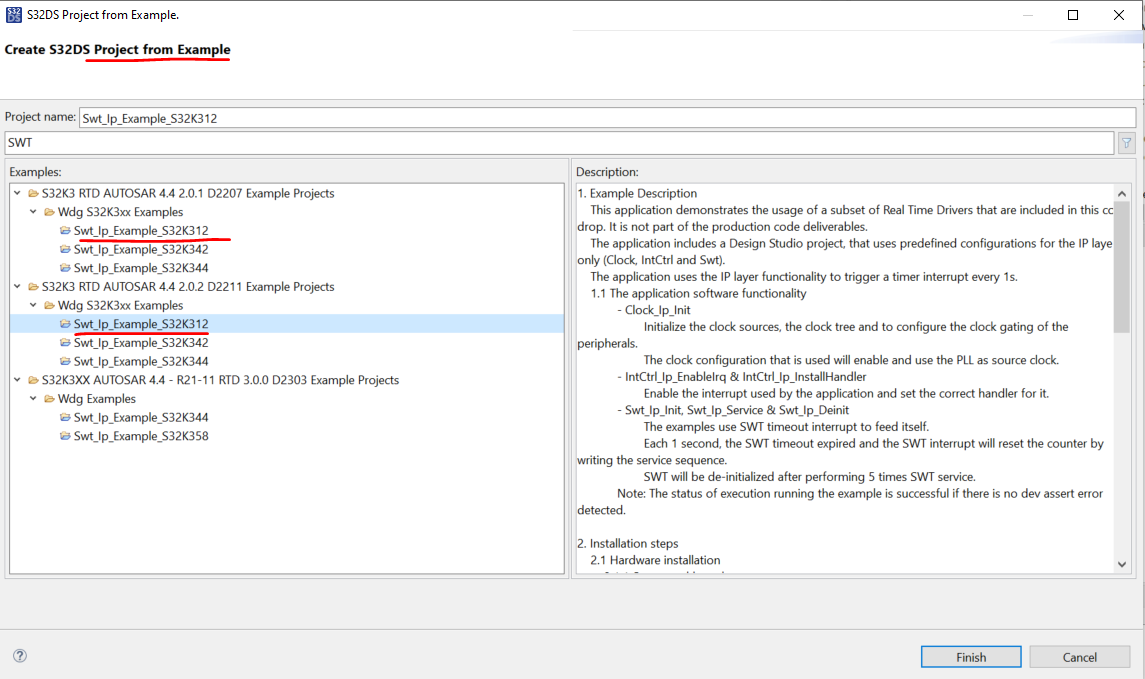The height and width of the screenshot is (679, 1145).
Task: Collapse the S32K3 RTD AUTOSAR 4.4 2.0.2 D2211 node
Action: pos(18,286)
